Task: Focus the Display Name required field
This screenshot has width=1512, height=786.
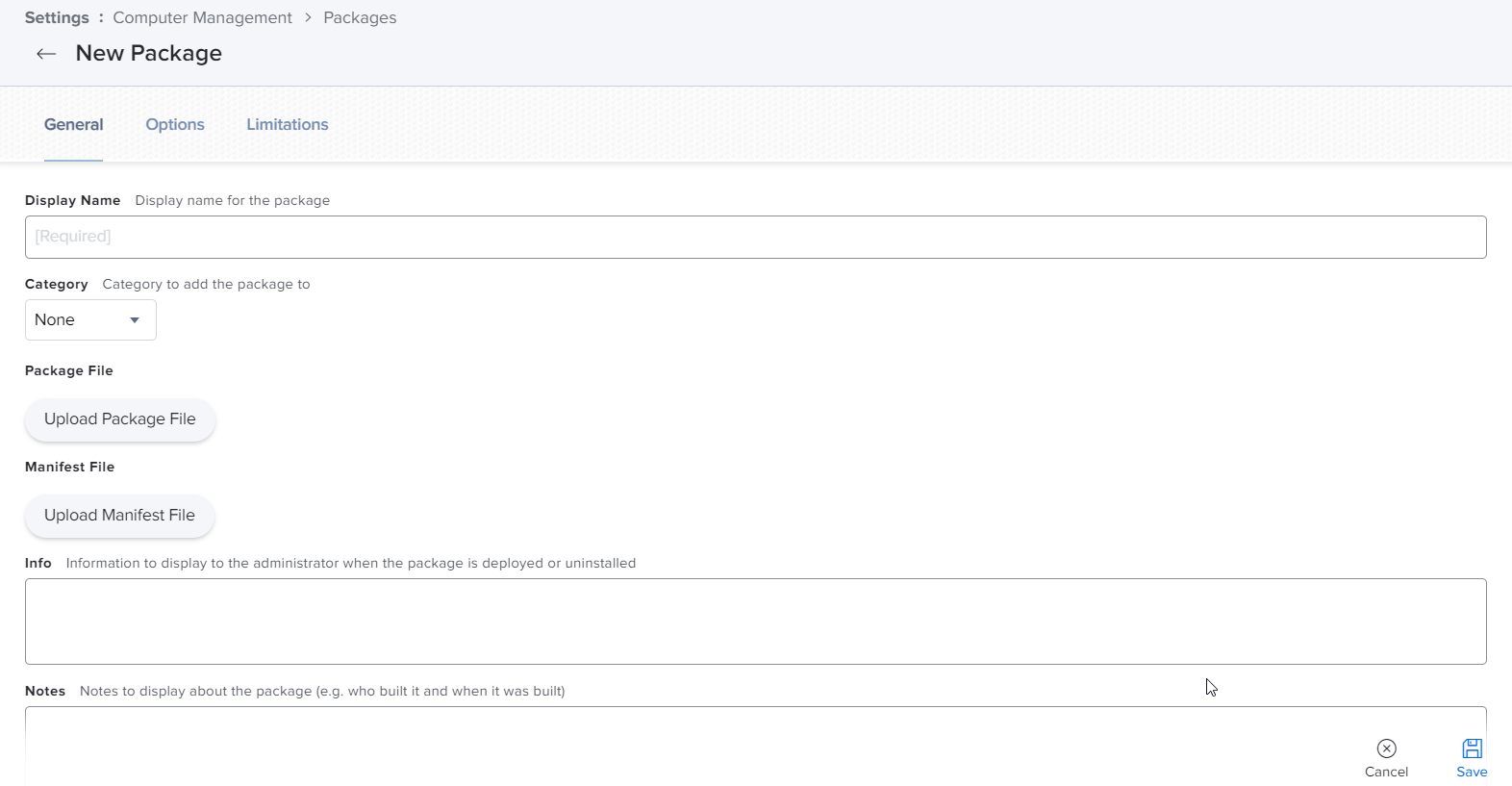Action: tap(755, 238)
